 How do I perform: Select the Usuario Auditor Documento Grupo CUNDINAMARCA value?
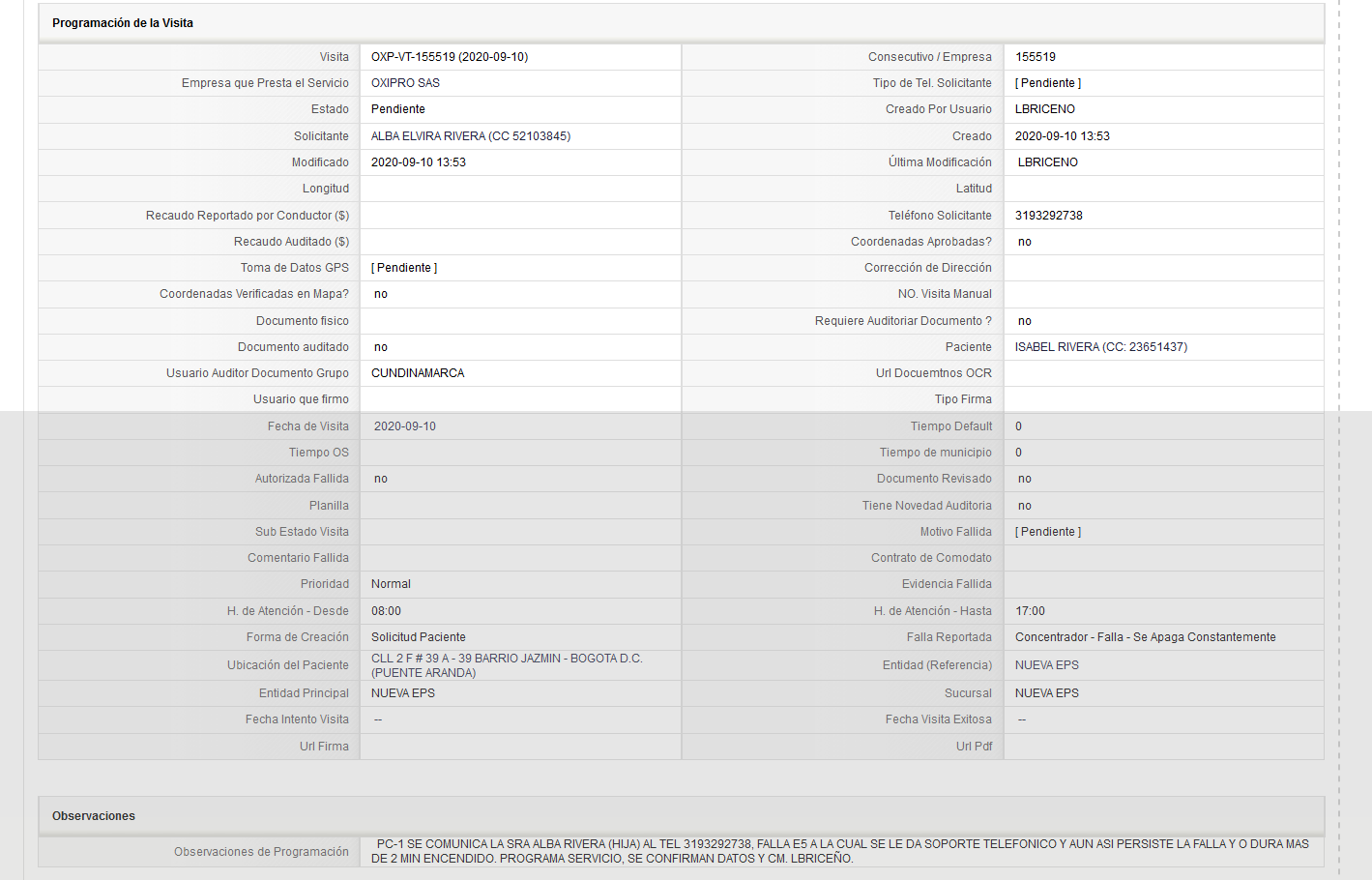coord(418,373)
